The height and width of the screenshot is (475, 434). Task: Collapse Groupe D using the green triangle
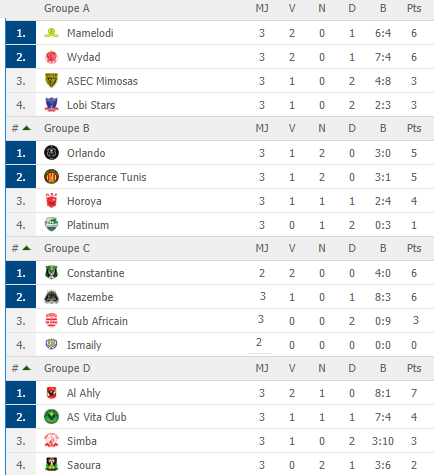(26, 368)
